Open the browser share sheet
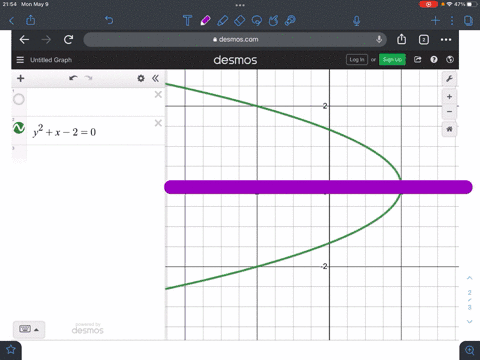480x360 pixels. (x=402, y=39)
